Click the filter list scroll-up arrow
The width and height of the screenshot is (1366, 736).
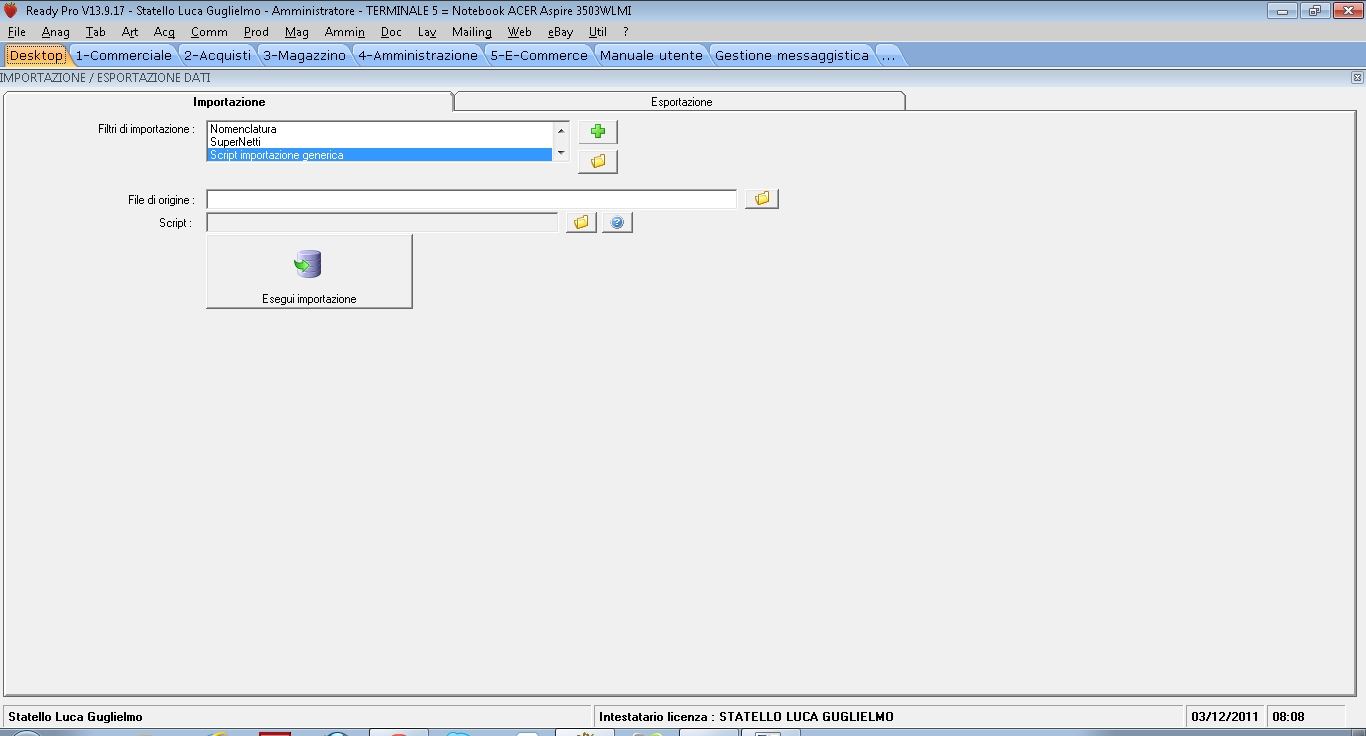coord(561,130)
